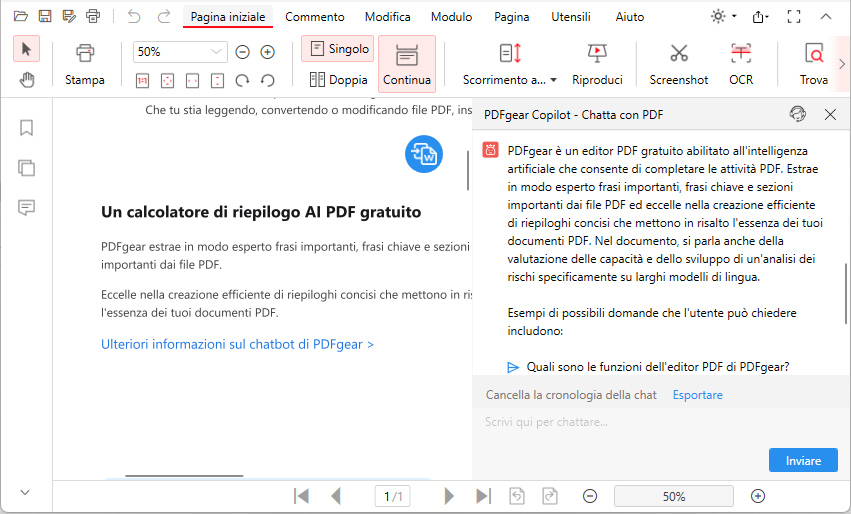
Task: Enable Doppia double page view
Action: 338,80
